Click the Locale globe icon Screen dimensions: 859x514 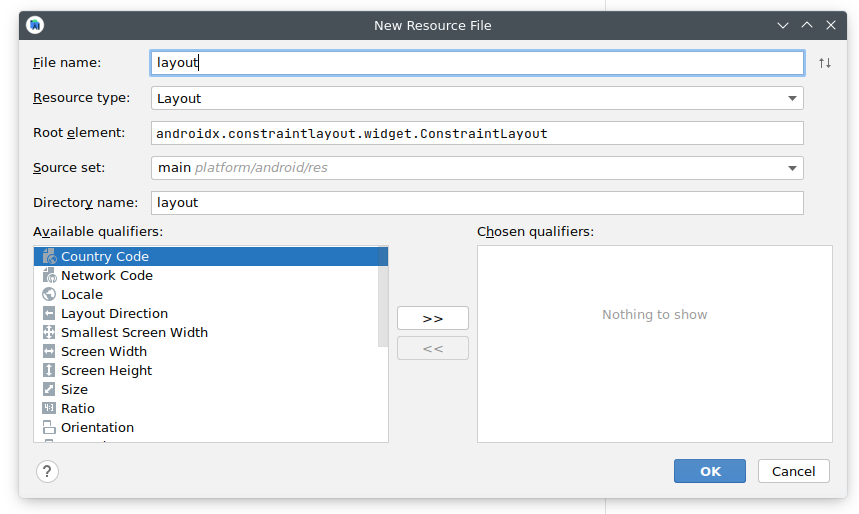pyautogui.click(x=50, y=295)
